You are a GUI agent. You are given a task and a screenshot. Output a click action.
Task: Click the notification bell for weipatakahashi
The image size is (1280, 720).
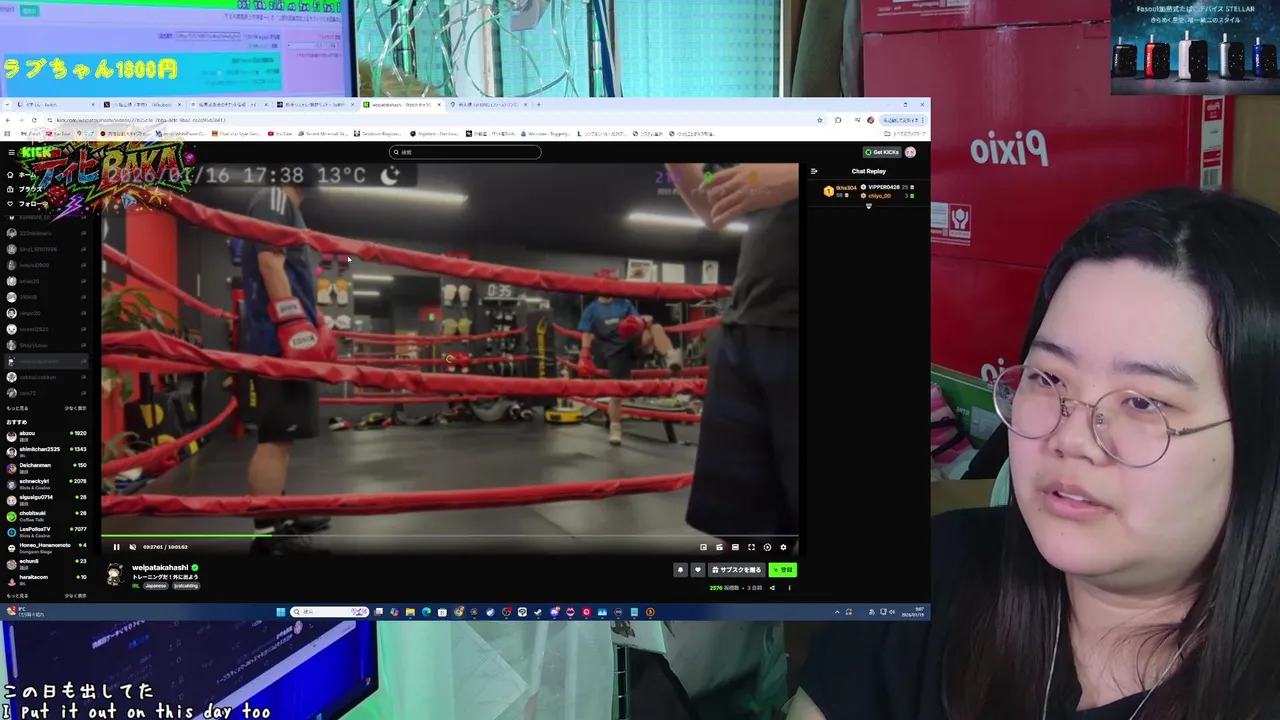click(680, 570)
